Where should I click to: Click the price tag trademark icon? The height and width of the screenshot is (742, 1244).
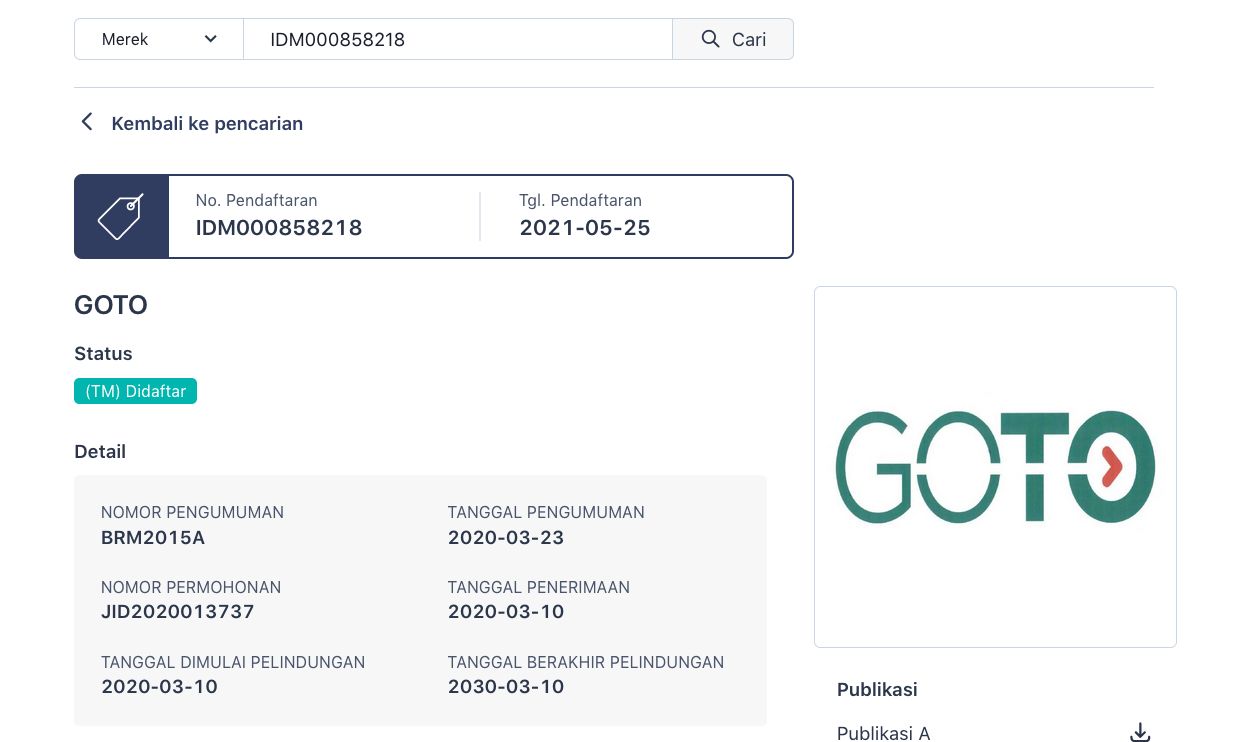pos(121,216)
